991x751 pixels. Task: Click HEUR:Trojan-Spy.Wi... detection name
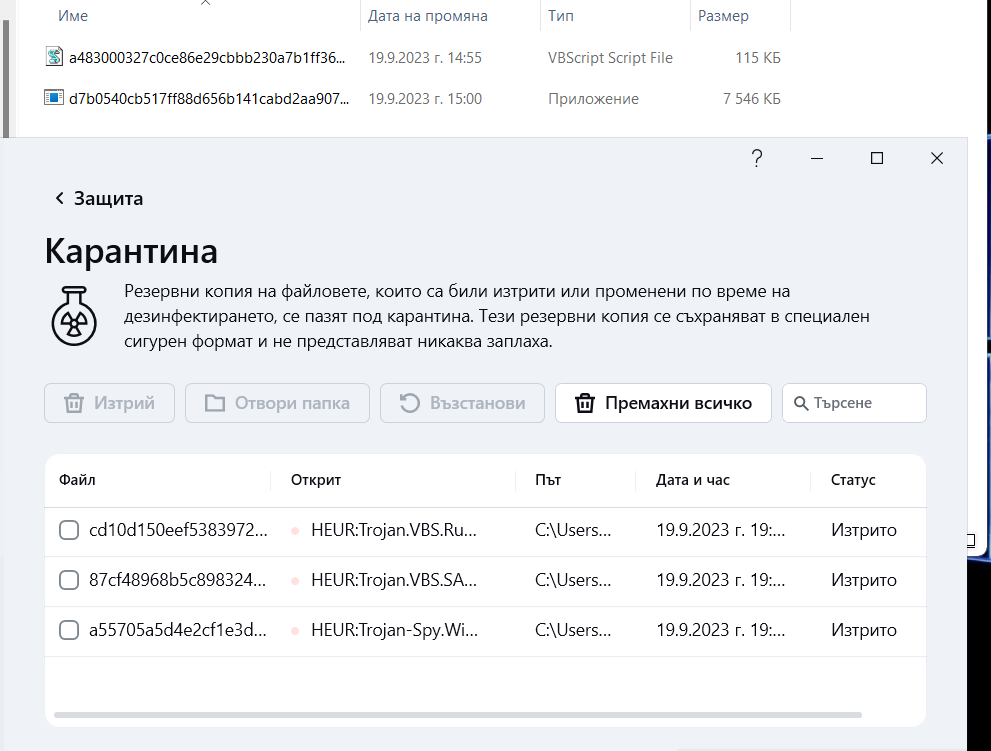pyautogui.click(x=394, y=630)
